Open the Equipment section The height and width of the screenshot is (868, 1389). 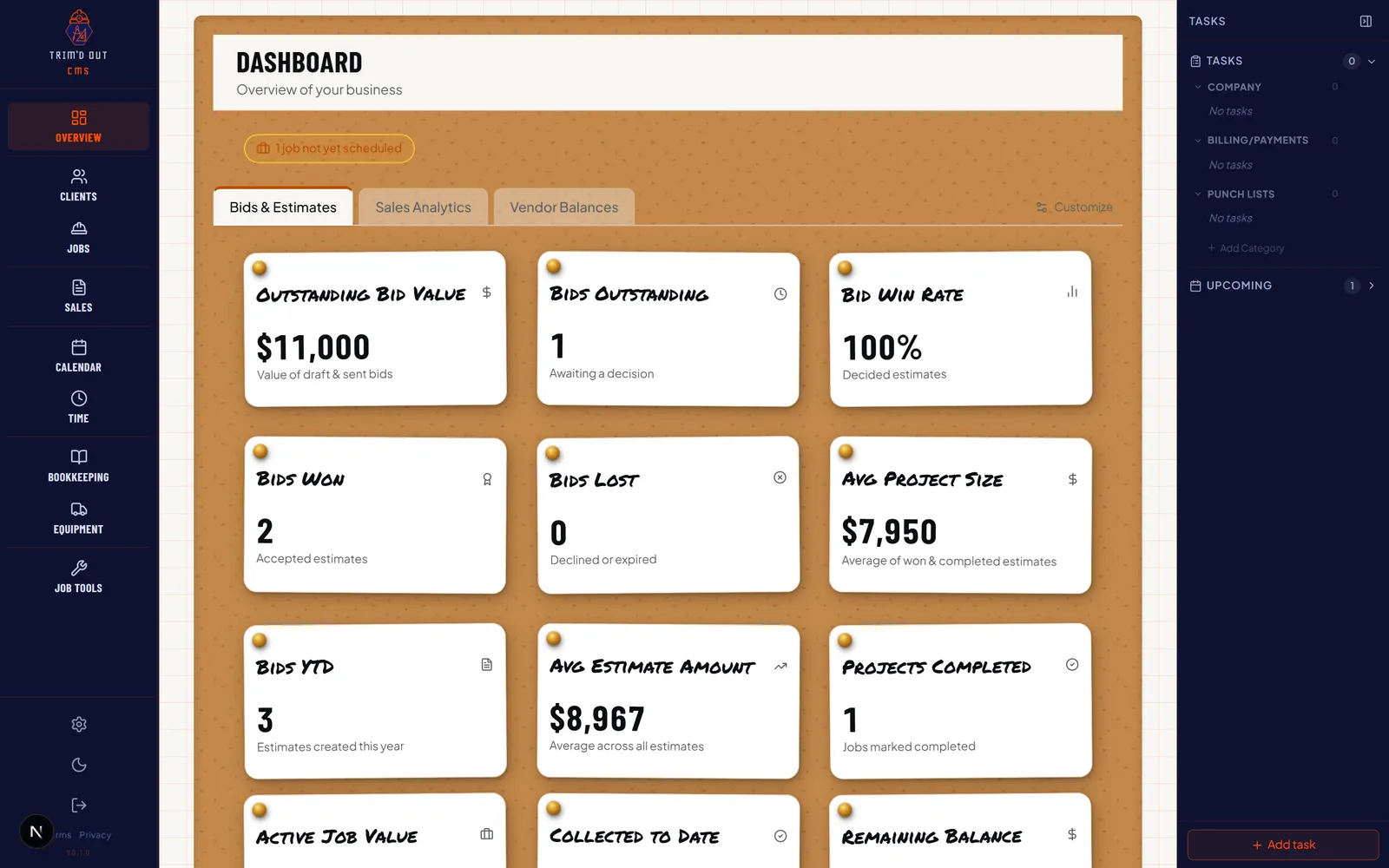coord(78,518)
